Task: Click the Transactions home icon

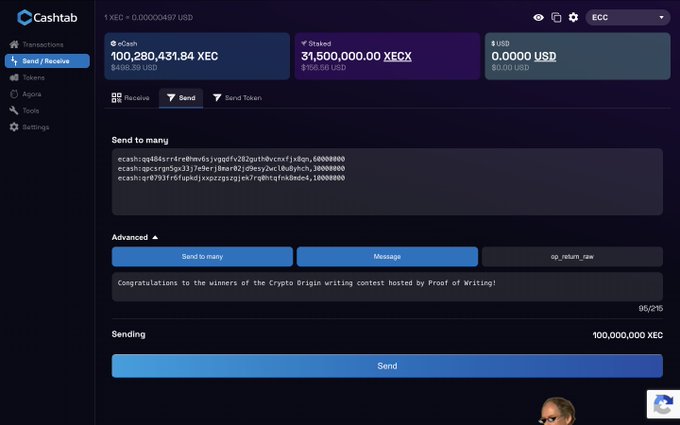Action: point(14,44)
